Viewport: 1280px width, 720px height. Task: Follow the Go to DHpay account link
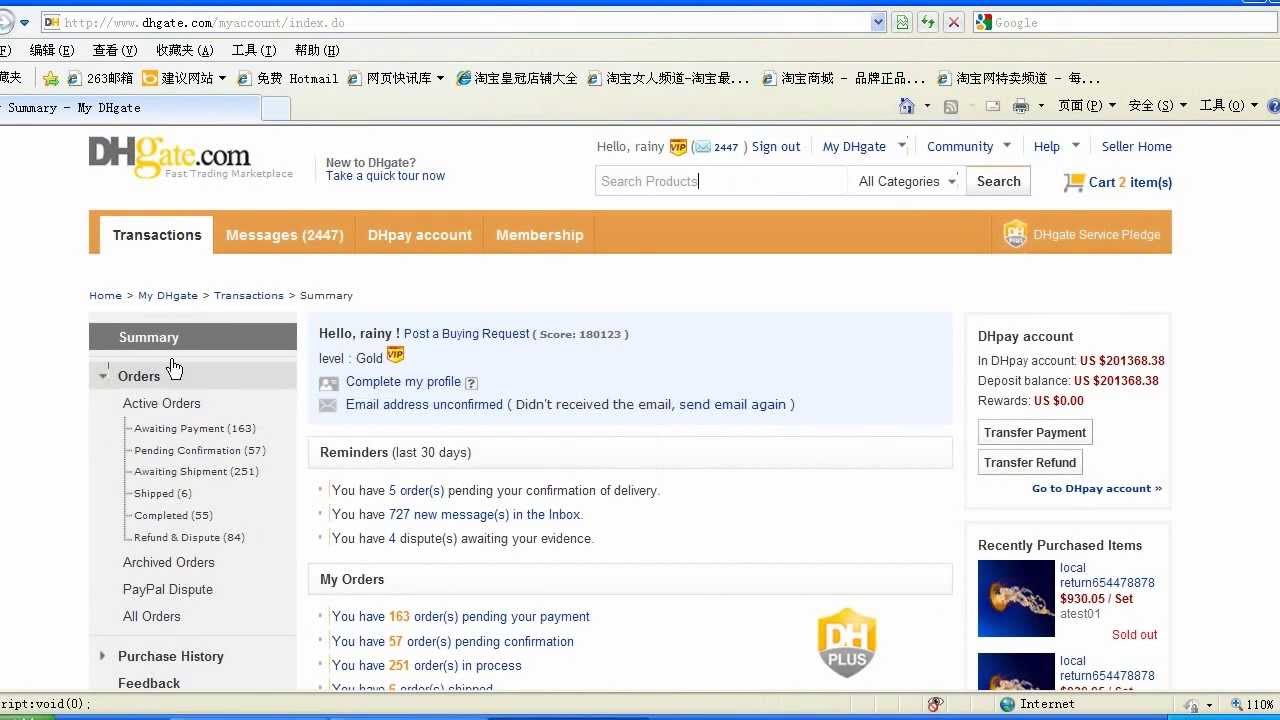click(x=1097, y=488)
